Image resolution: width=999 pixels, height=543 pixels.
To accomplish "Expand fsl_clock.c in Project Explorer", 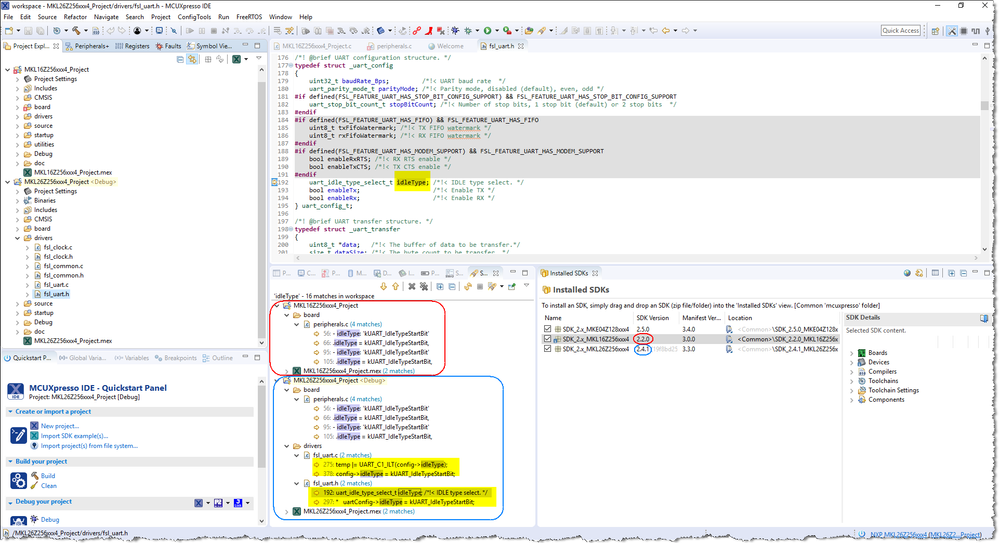I will point(27,247).
